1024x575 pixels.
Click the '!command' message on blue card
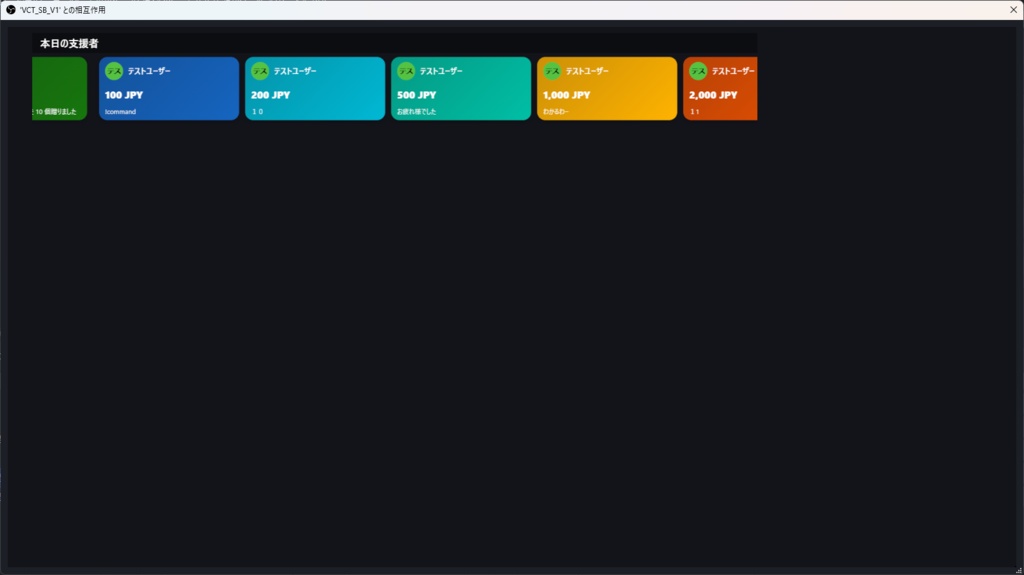coord(120,112)
